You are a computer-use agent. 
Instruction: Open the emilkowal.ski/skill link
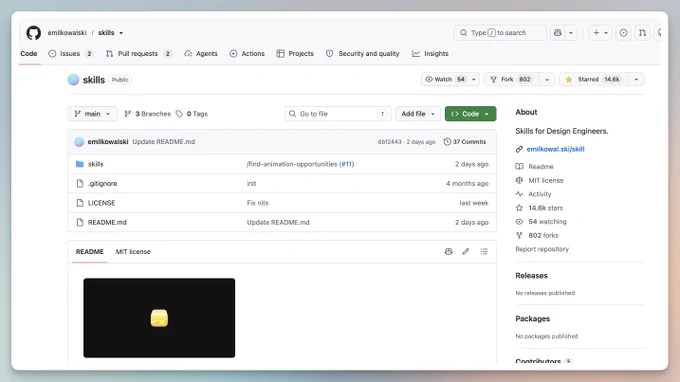(556, 149)
